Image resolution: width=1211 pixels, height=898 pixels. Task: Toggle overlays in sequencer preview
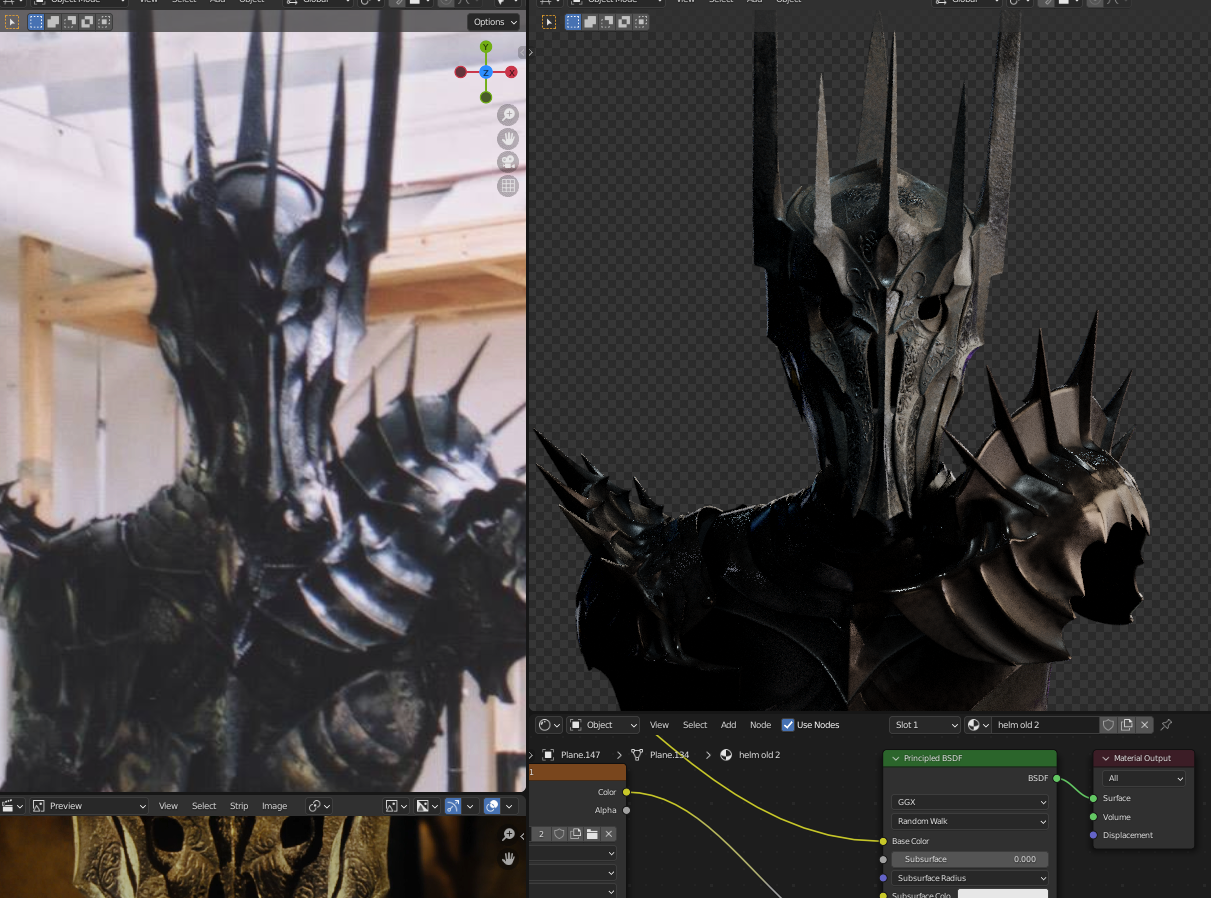point(492,806)
